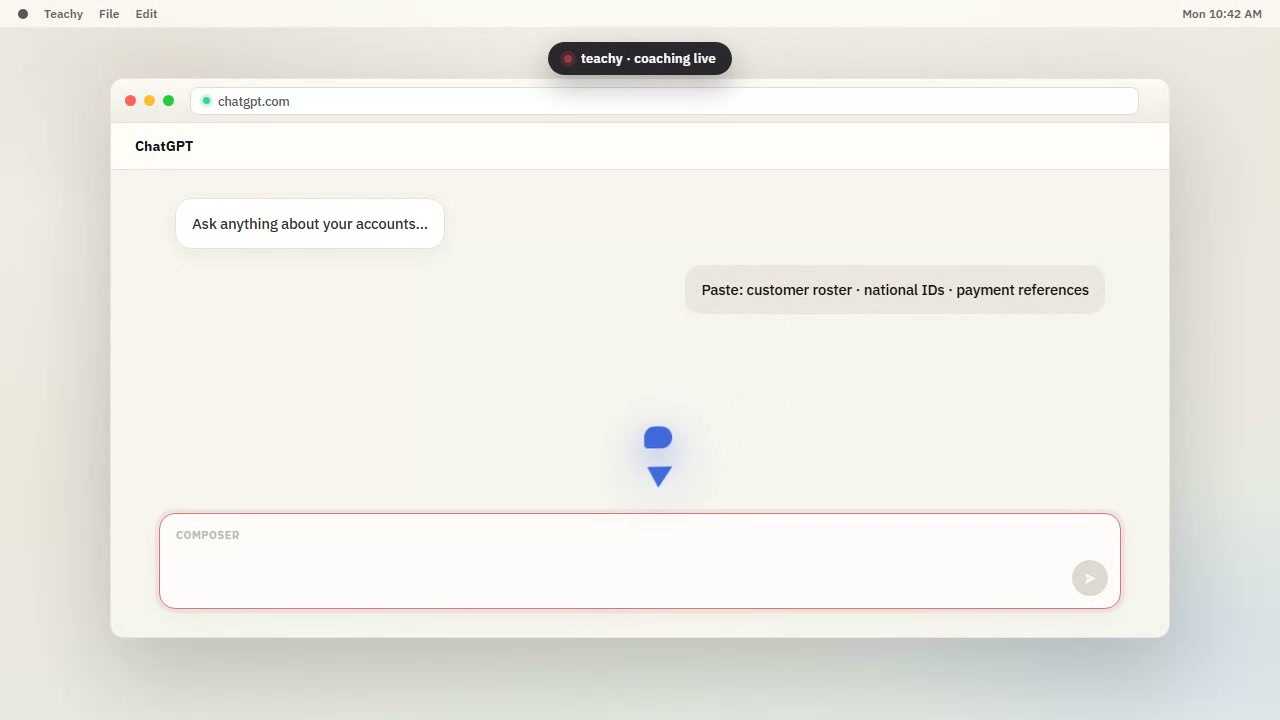This screenshot has width=1280, height=720.
Task: Maximize browser window with green button
Action: click(168, 101)
